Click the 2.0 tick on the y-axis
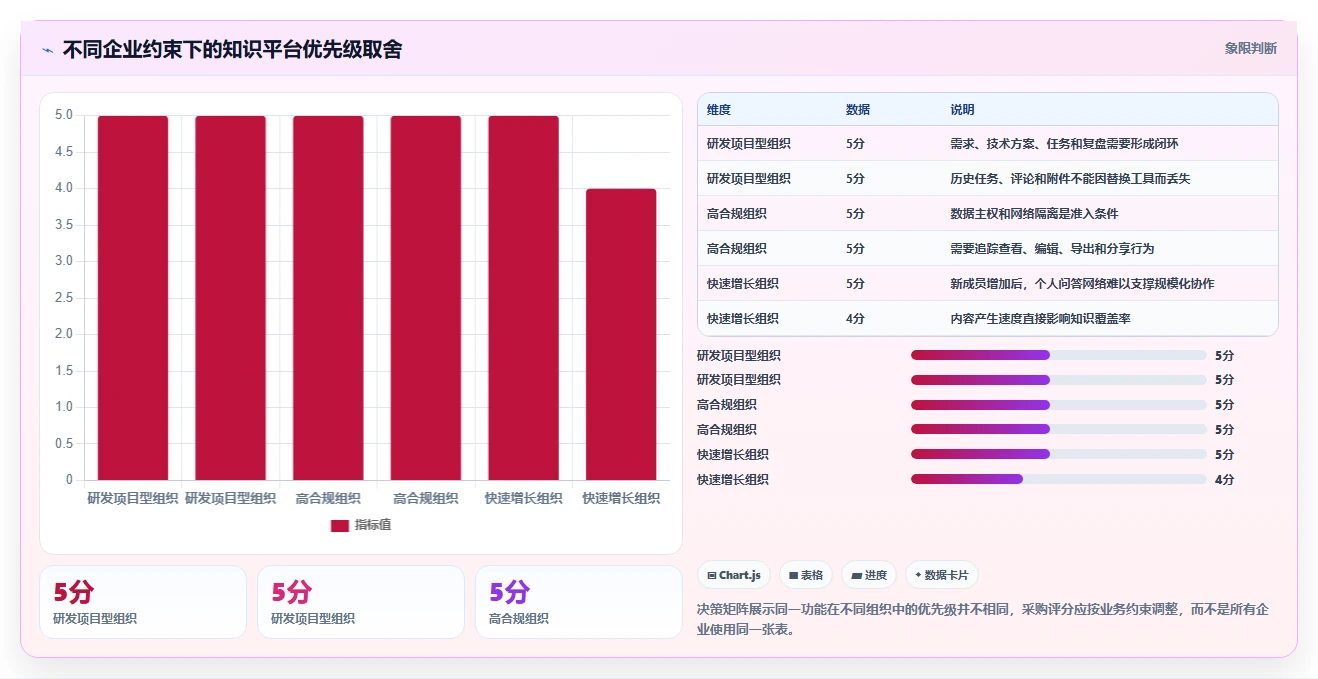This screenshot has height=679, width=1318. pyautogui.click(x=63, y=334)
